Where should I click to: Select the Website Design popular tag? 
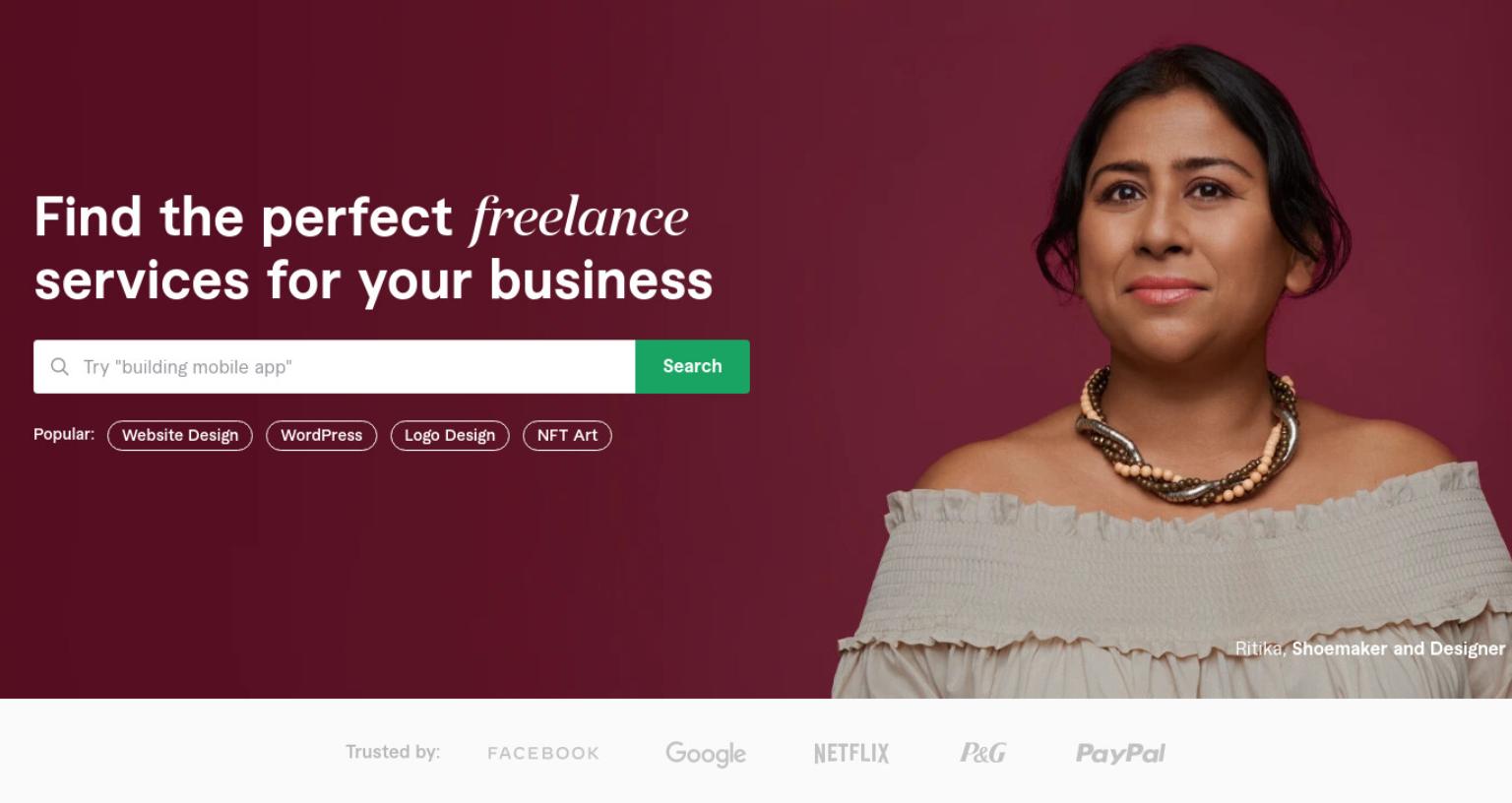pyautogui.click(x=180, y=435)
